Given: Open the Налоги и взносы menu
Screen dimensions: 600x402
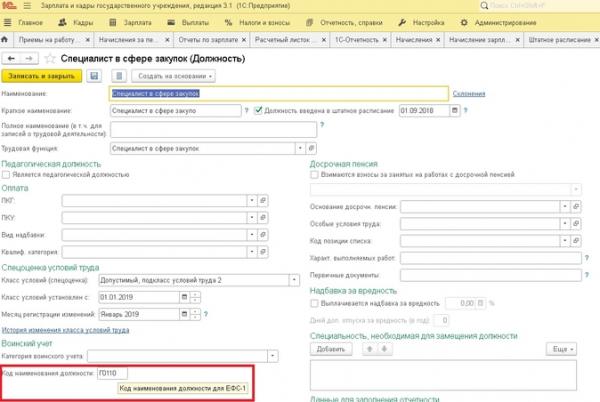Looking at the screenshot, I should coord(257,23).
